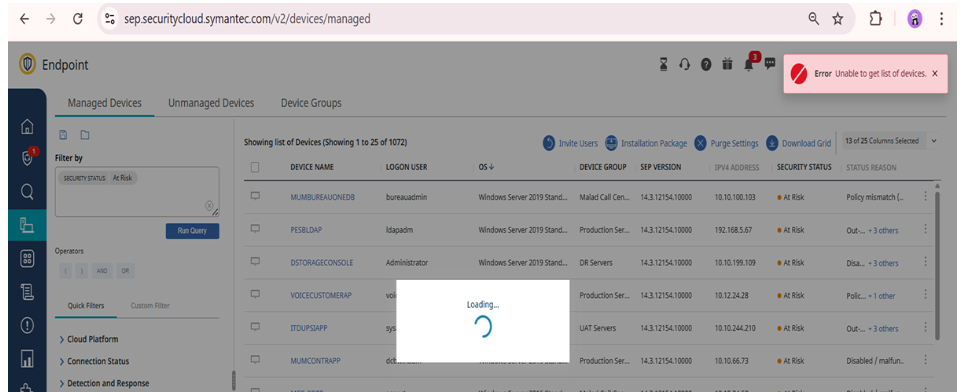The height and width of the screenshot is (392, 967).
Task: Clear the filter with the circled X icon
Action: tap(209, 205)
